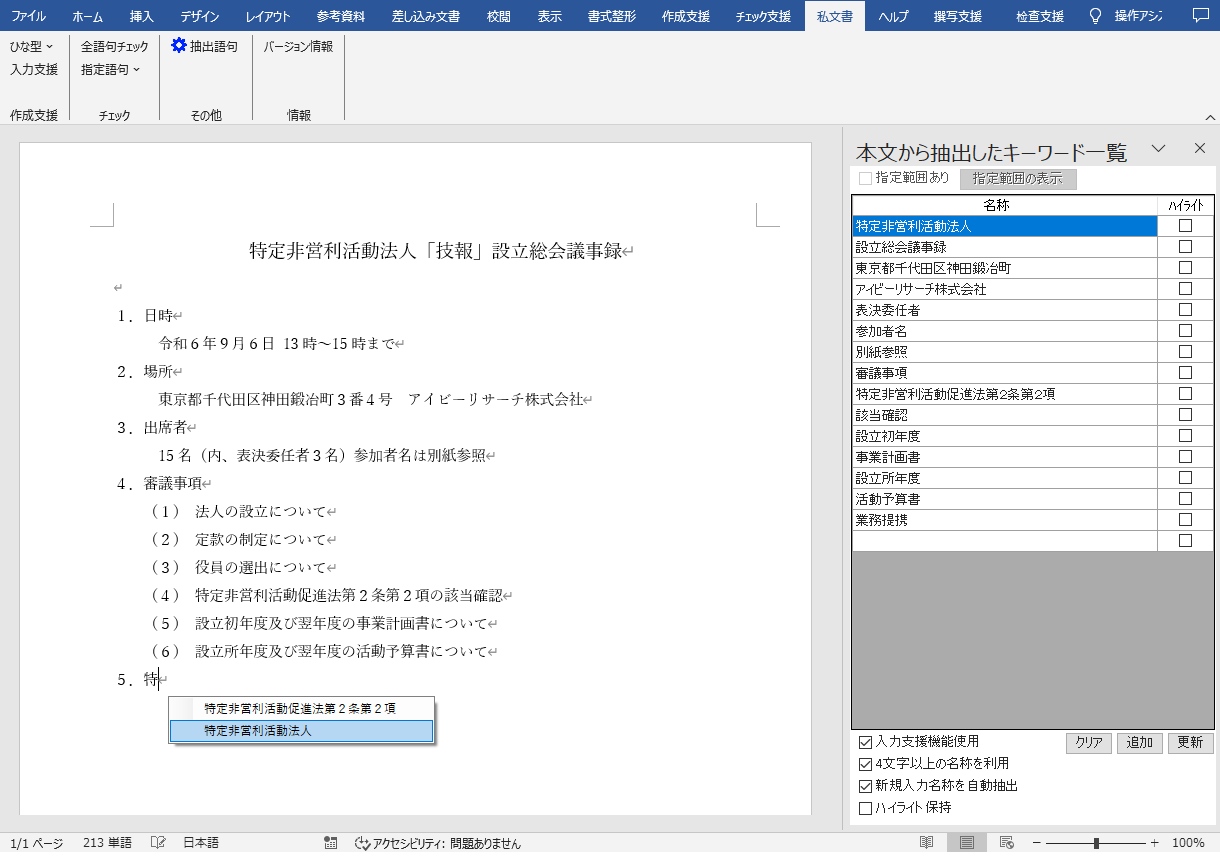
Task: Click the 更新 button
Action: pos(1191,743)
